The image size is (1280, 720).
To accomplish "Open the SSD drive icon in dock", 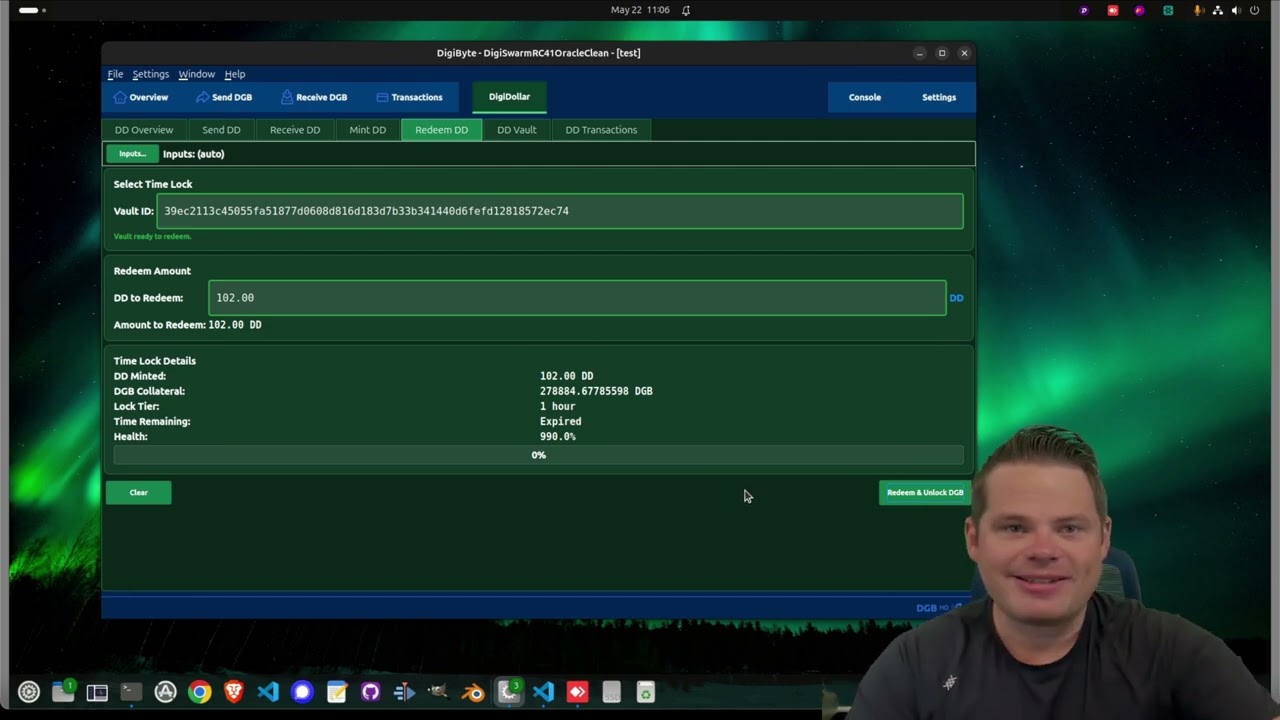I will [x=612, y=692].
